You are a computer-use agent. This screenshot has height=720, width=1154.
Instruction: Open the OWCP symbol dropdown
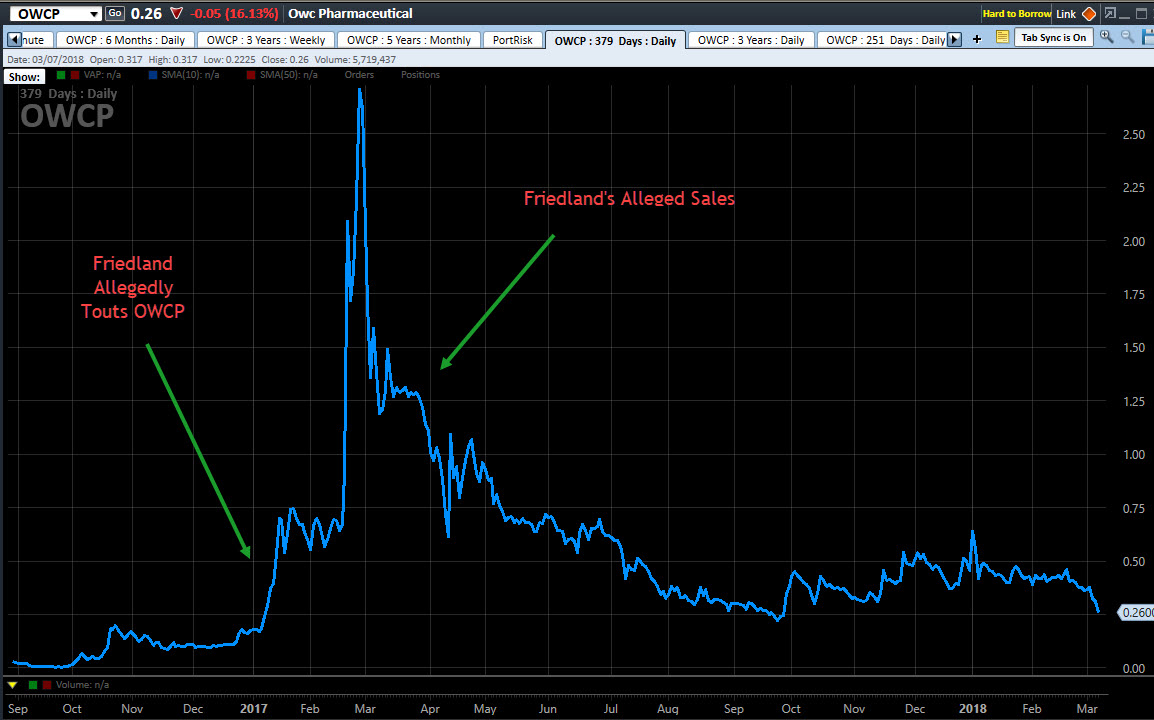click(93, 14)
